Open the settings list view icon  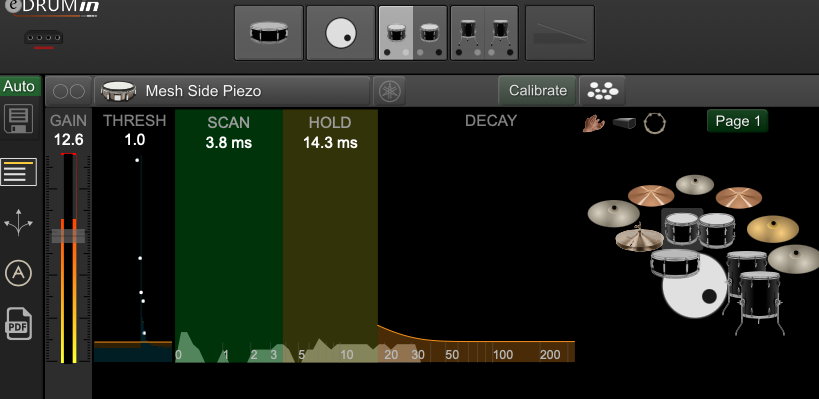pos(18,172)
